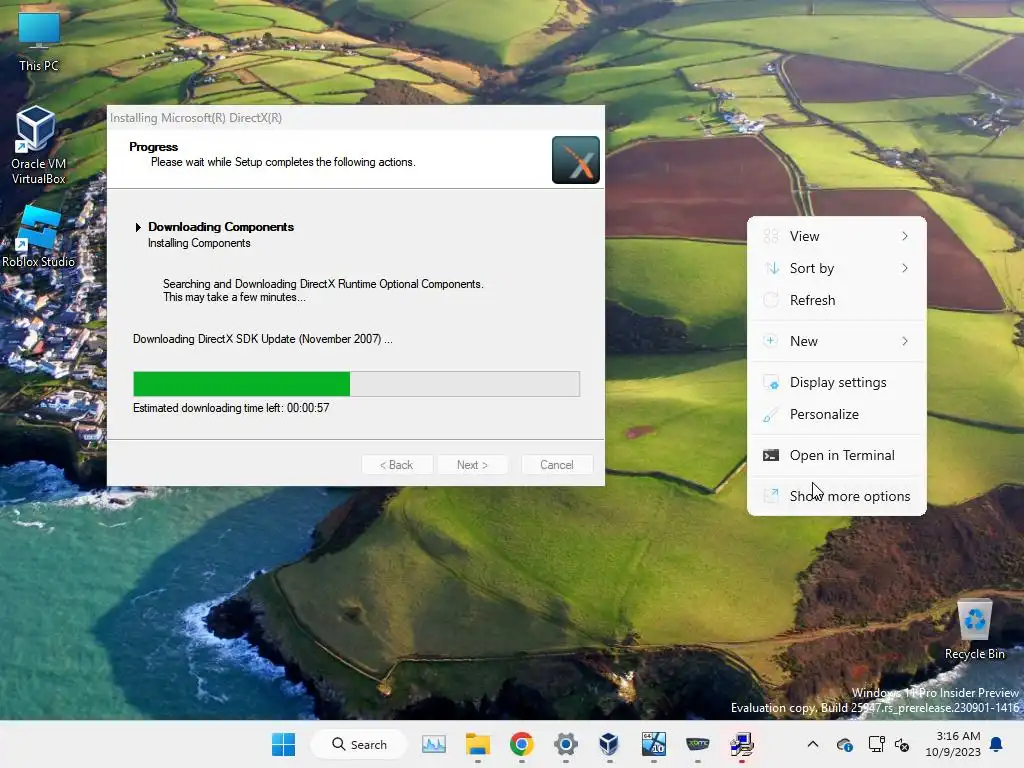Viewport: 1024px width, 768px height.
Task: Open the This PC desktop icon
Action: pos(39,40)
